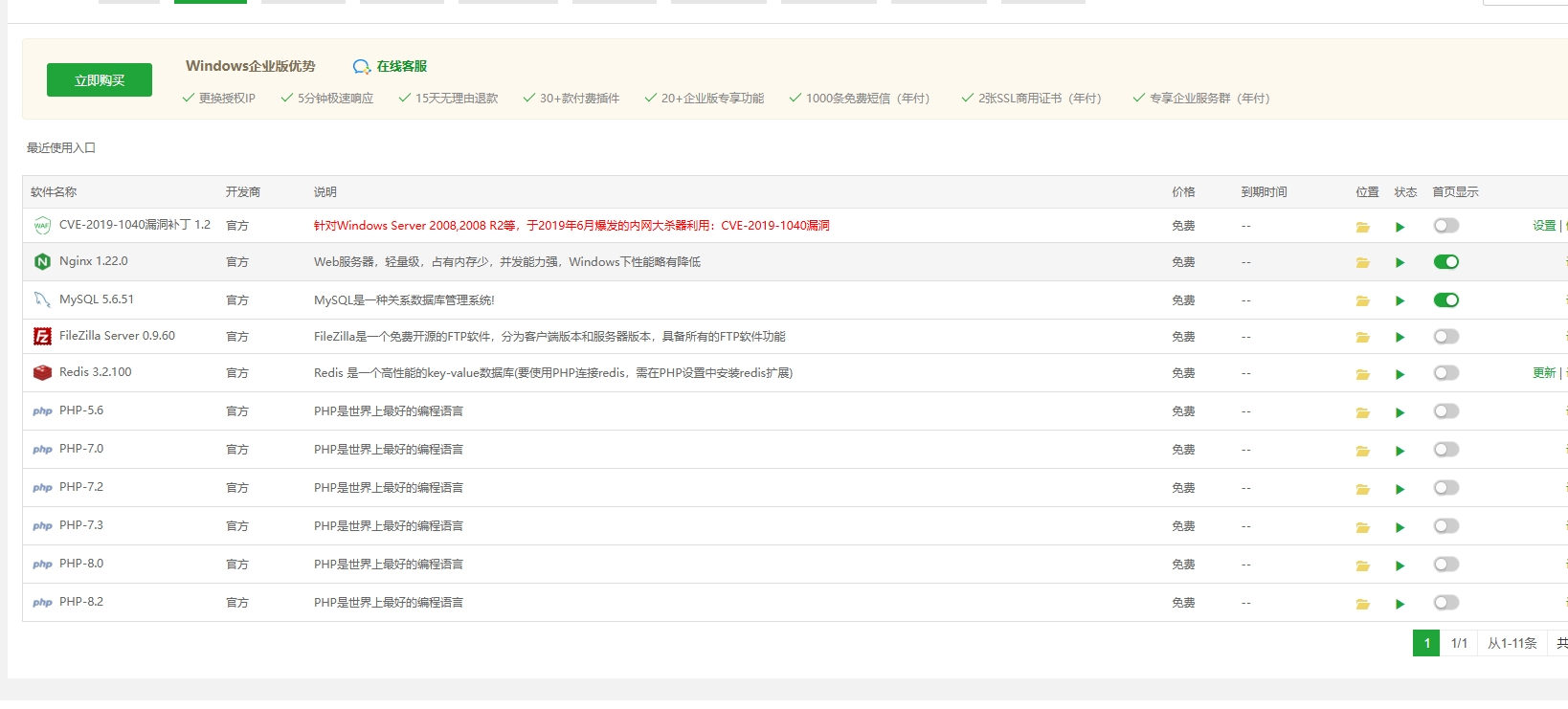This screenshot has height=709, width=1568.
Task: Click FileZilla Server 0.9.60 software name
Action: (117, 336)
